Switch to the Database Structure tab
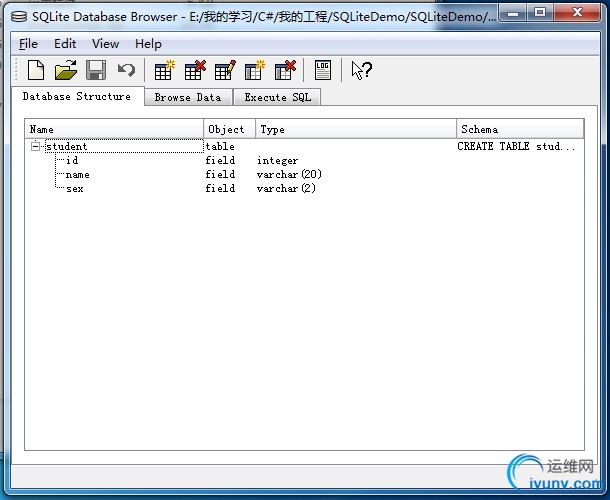This screenshot has height=500, width=610. coord(77,96)
